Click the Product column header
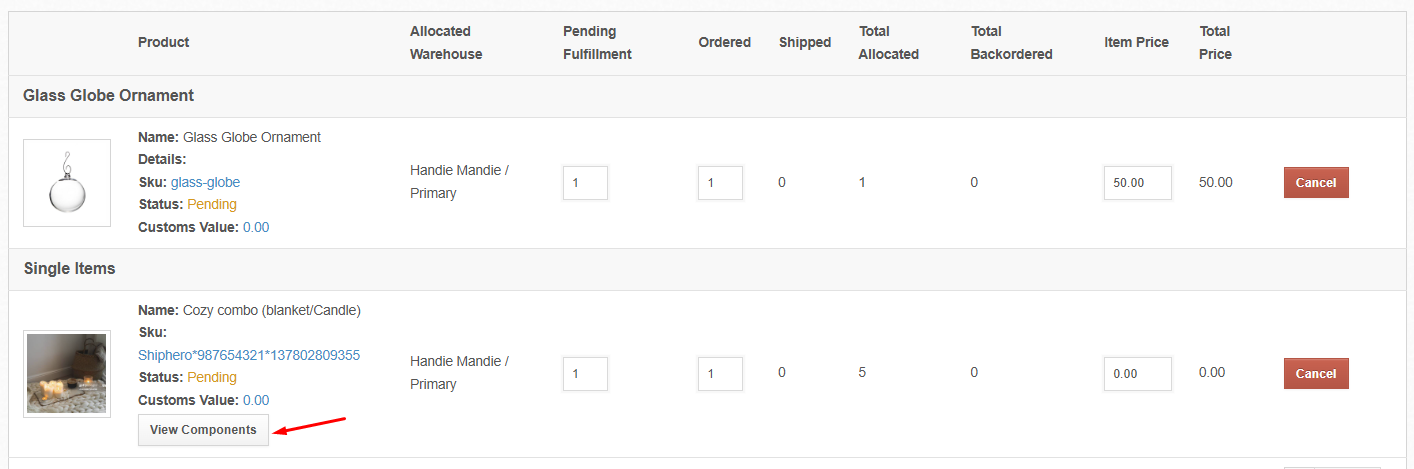The width and height of the screenshot is (1414, 469). (164, 42)
